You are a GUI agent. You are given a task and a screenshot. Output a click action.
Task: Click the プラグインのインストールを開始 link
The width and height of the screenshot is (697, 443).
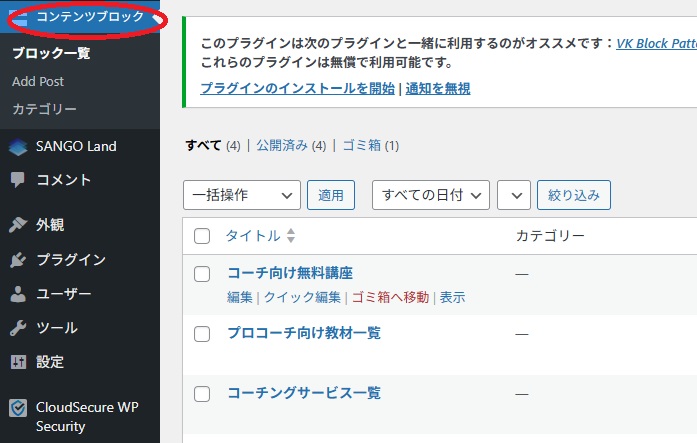(x=297, y=88)
